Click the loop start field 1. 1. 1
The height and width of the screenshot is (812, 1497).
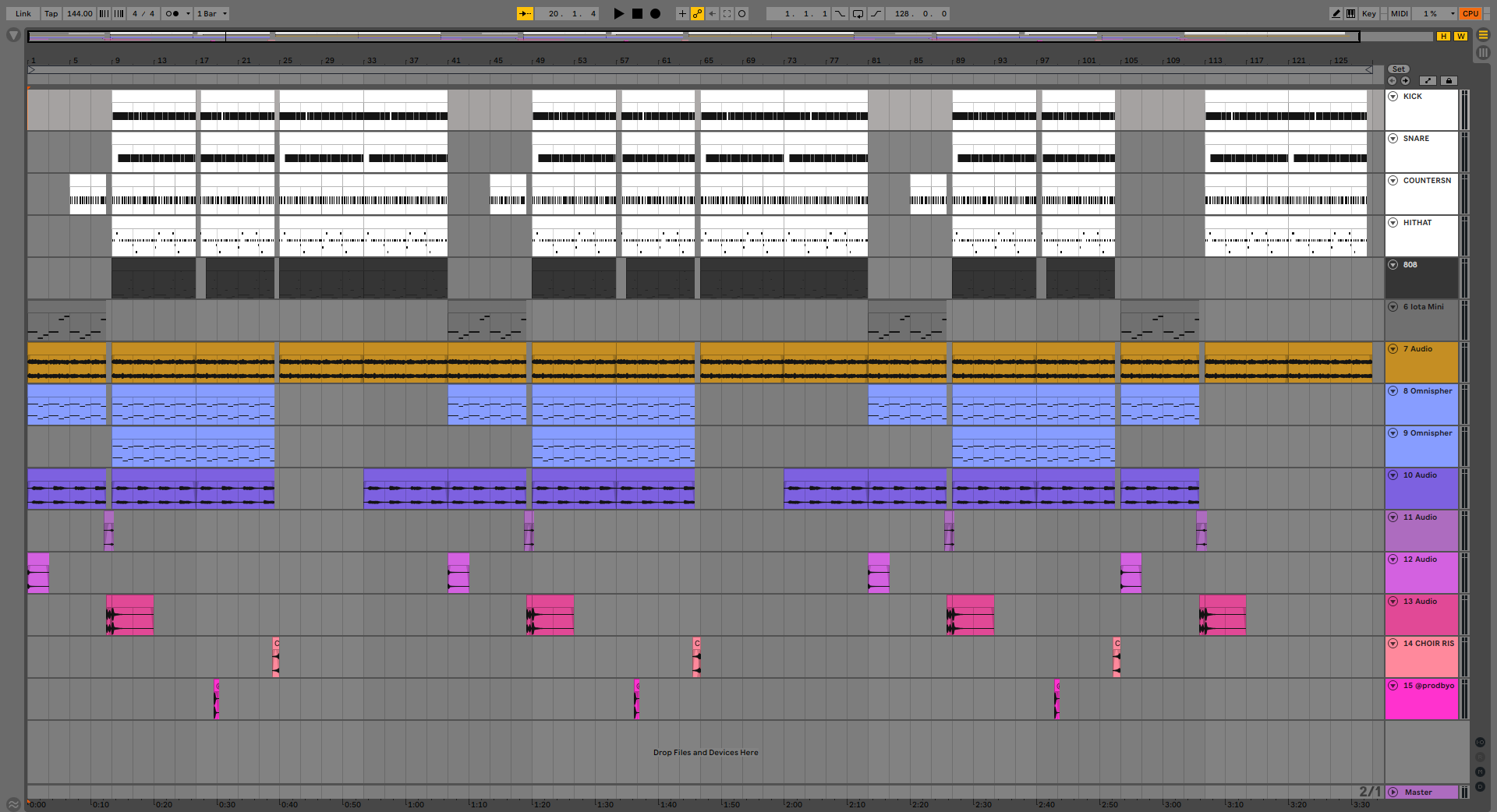[798, 13]
